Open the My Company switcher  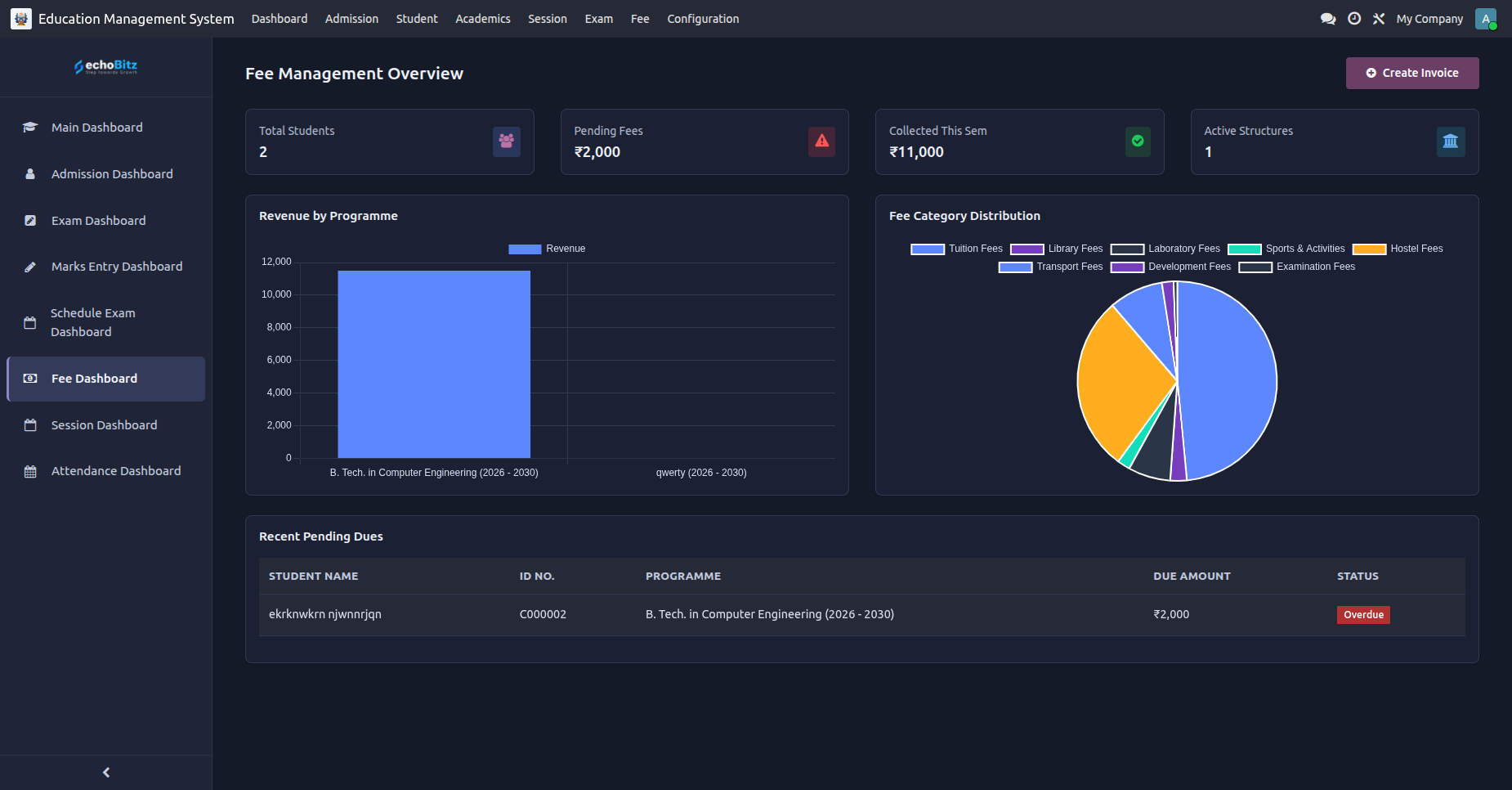pos(1429,19)
